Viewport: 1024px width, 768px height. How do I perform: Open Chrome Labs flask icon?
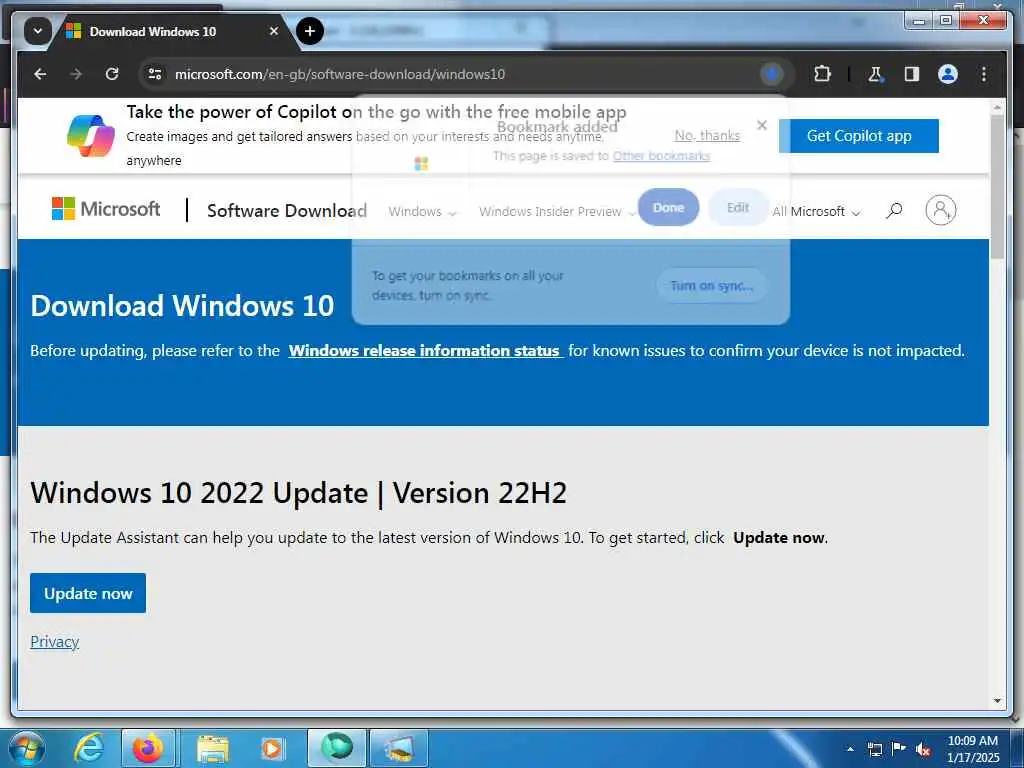[876, 74]
